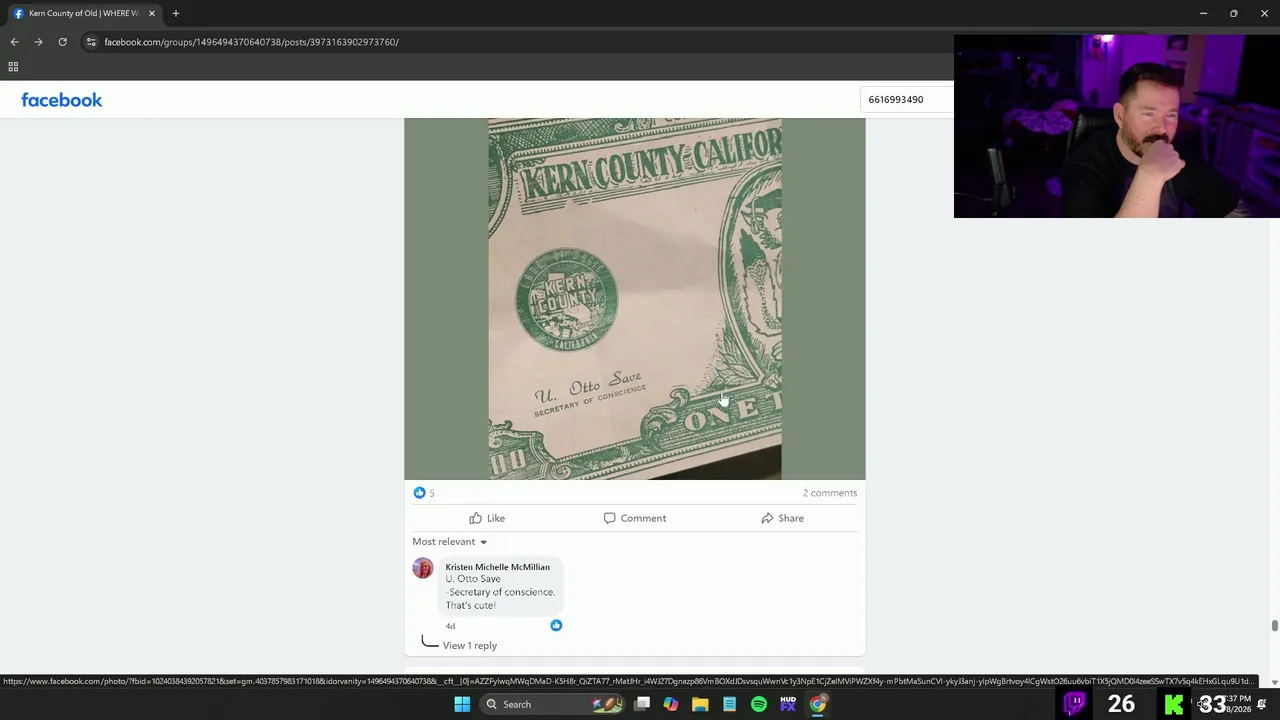The image size is (1280, 720).
Task: Like the post
Action: tap(487, 518)
